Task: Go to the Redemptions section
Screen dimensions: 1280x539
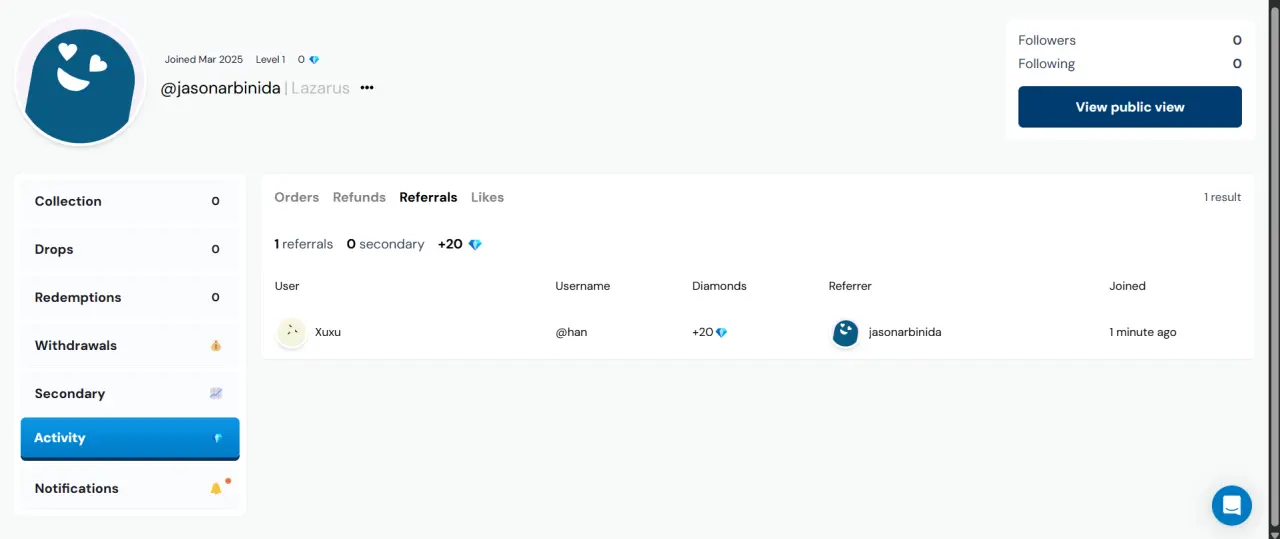Action: 130,297
